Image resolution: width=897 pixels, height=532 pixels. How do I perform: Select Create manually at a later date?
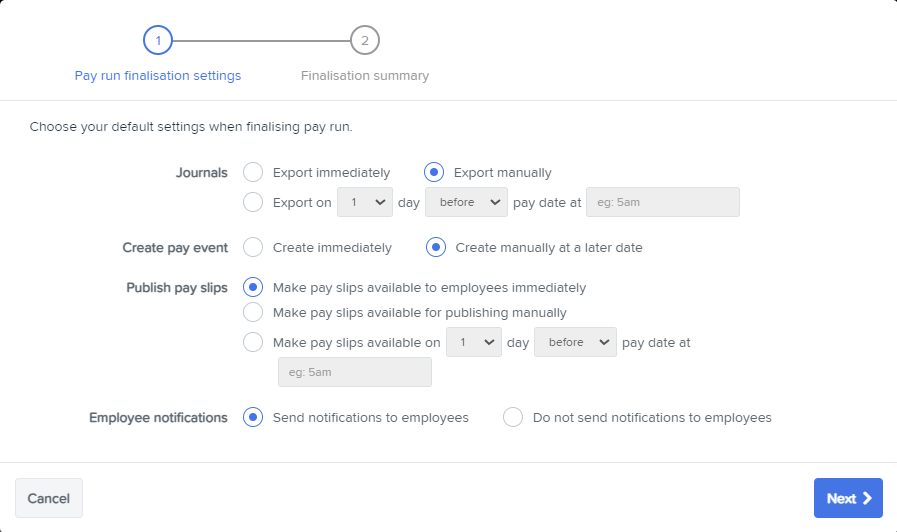pos(436,247)
